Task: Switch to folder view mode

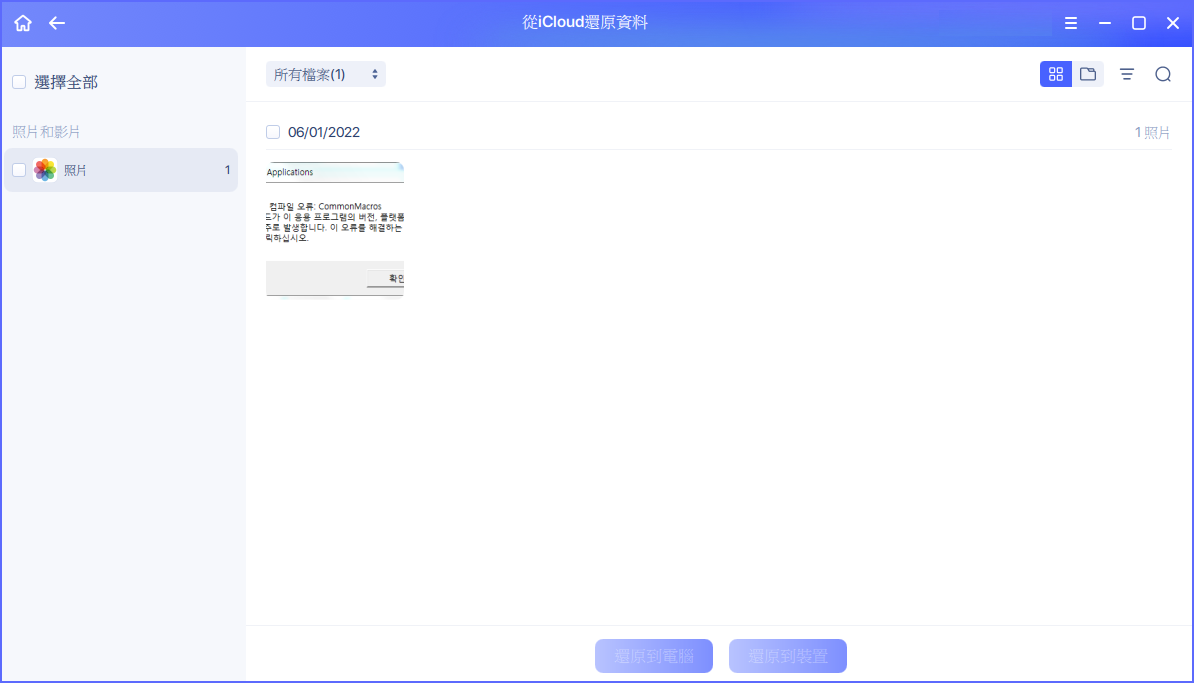Action: (x=1088, y=73)
